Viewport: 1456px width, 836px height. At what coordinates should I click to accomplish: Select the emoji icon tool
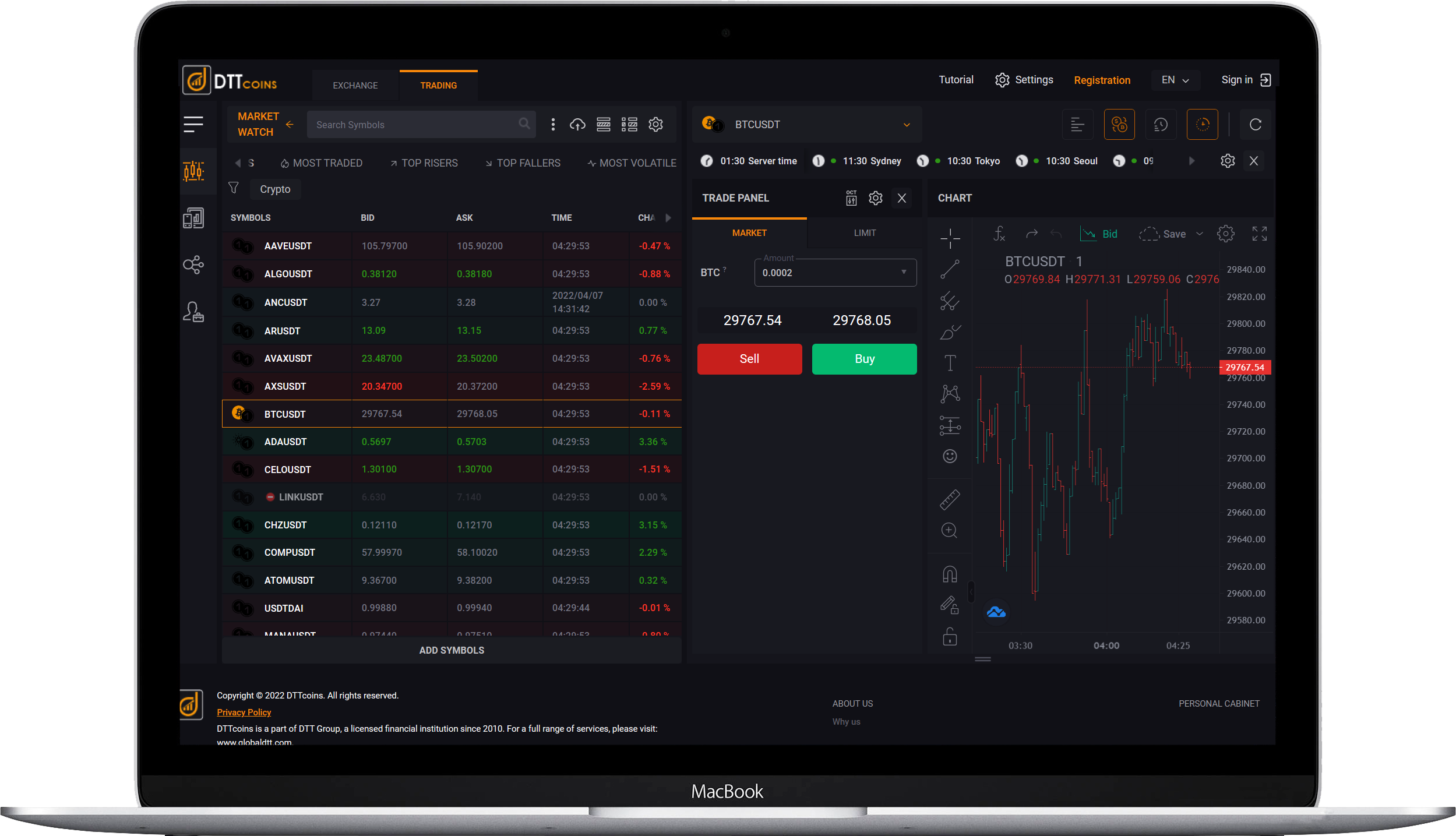(x=950, y=456)
